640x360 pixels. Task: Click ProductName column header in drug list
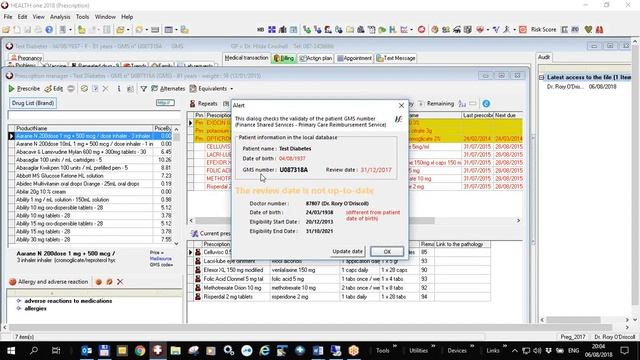(x=84, y=128)
